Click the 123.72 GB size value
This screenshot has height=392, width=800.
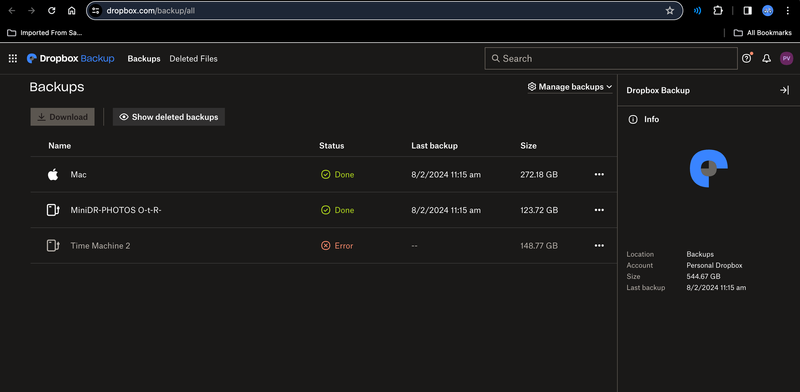[539, 210]
